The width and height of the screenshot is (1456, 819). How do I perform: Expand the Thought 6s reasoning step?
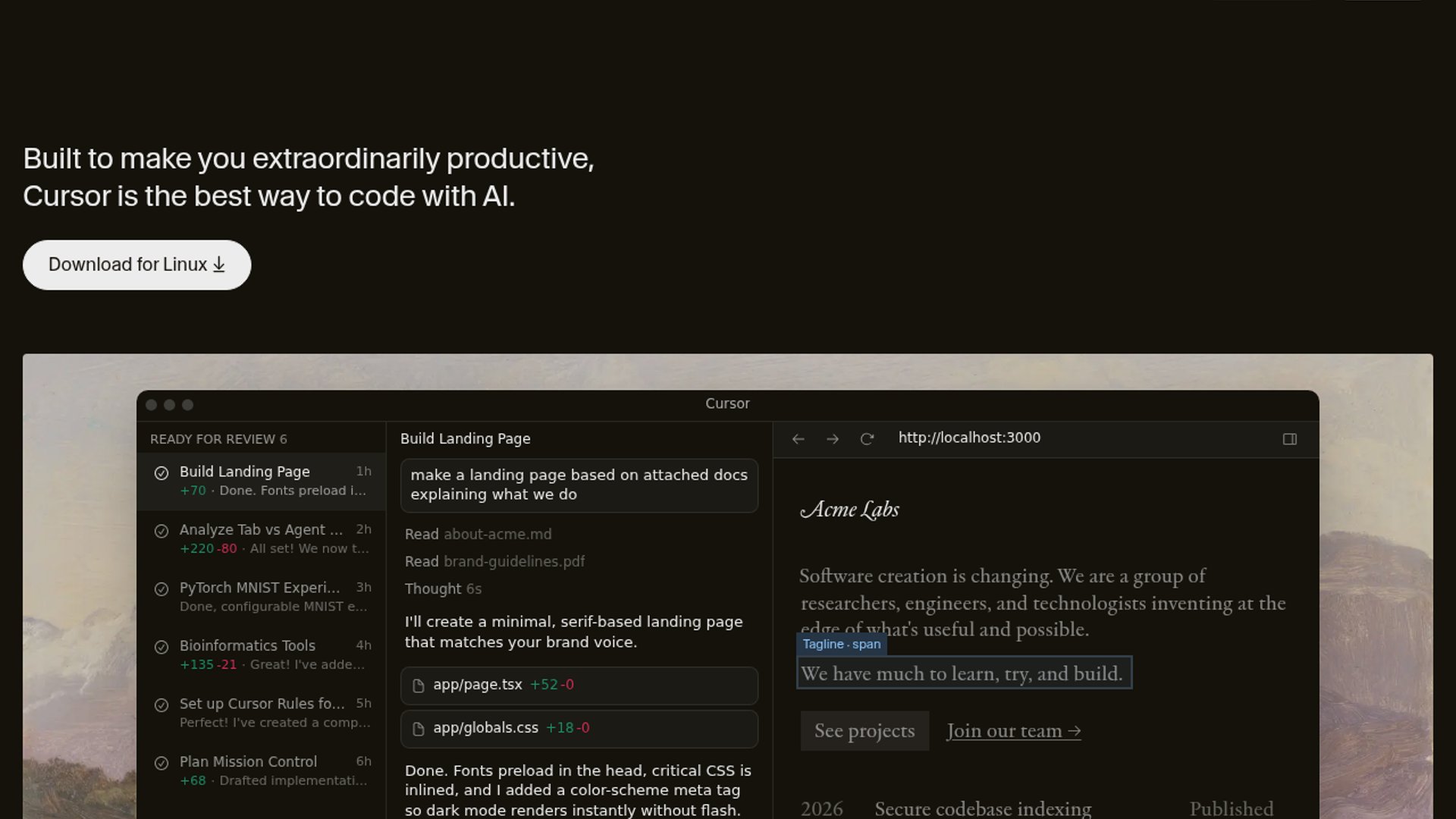point(443,589)
